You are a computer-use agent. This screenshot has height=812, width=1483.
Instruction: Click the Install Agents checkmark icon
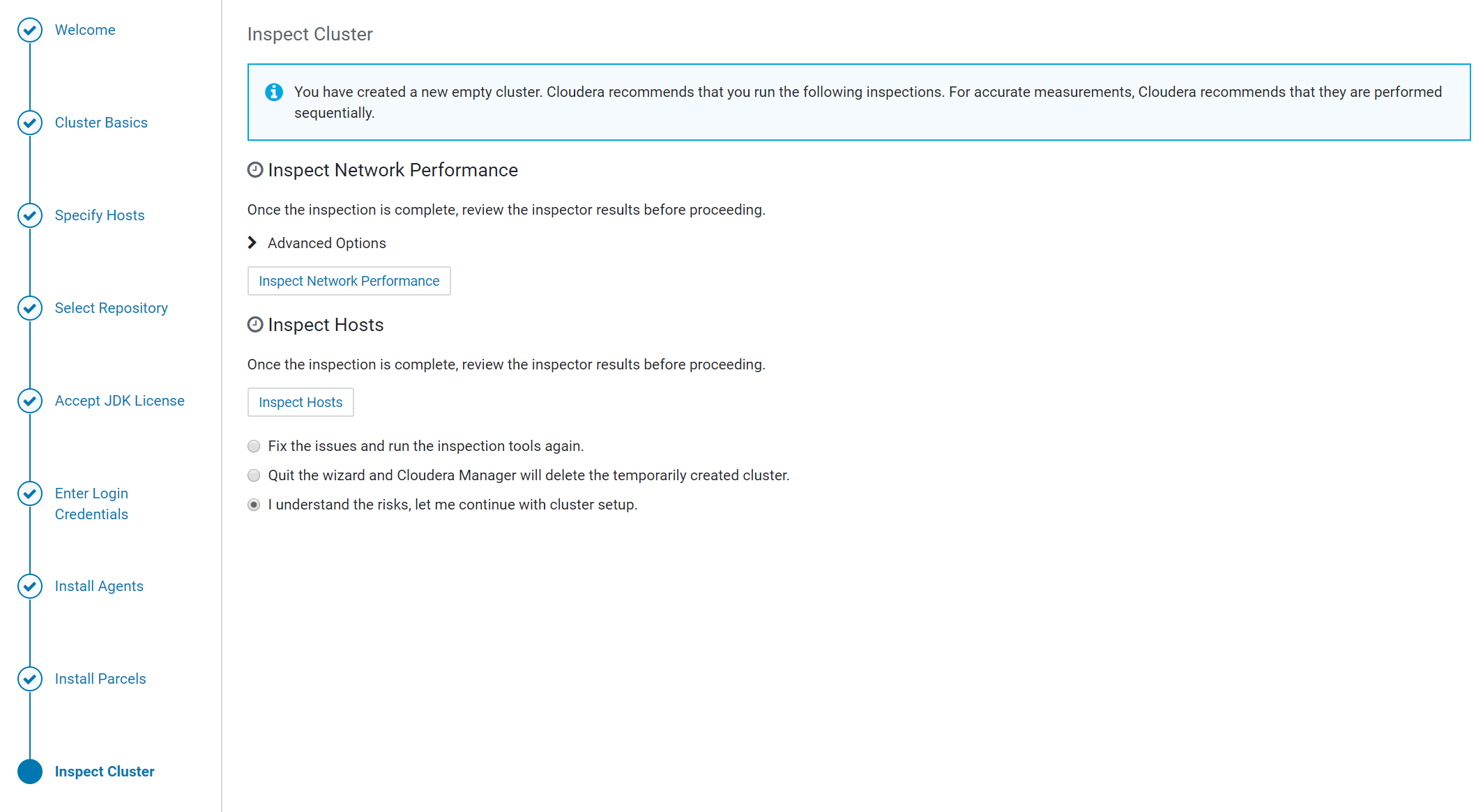coord(30,586)
